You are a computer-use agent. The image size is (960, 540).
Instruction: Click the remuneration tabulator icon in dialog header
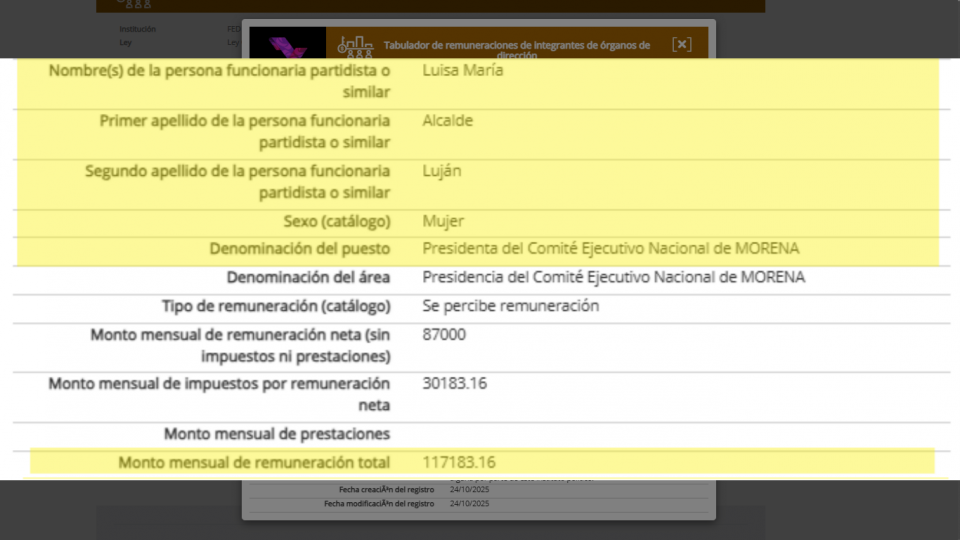click(x=355, y=46)
